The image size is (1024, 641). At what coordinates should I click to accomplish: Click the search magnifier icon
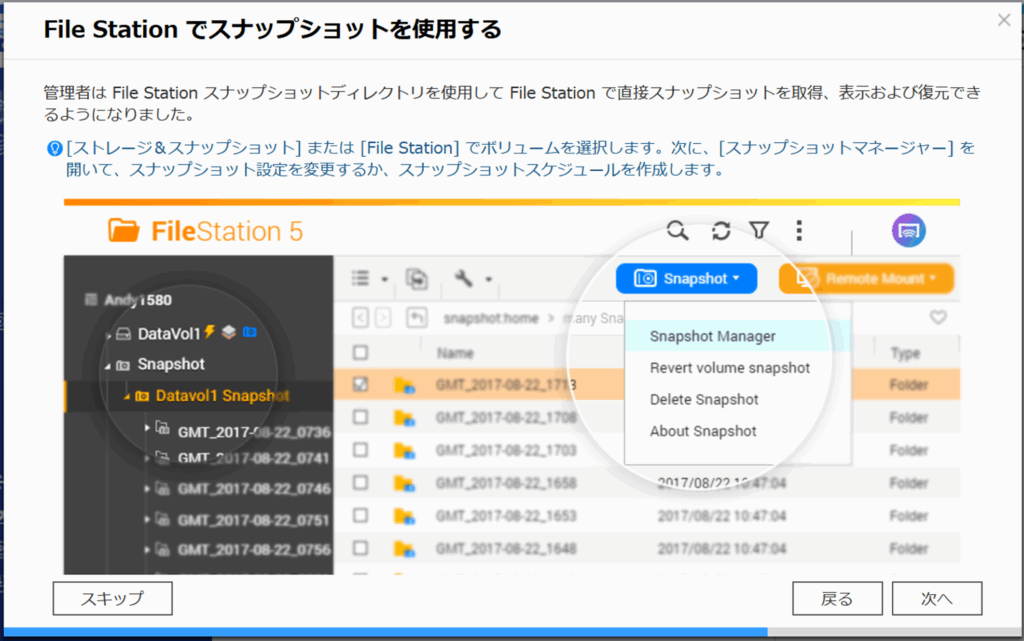678,232
